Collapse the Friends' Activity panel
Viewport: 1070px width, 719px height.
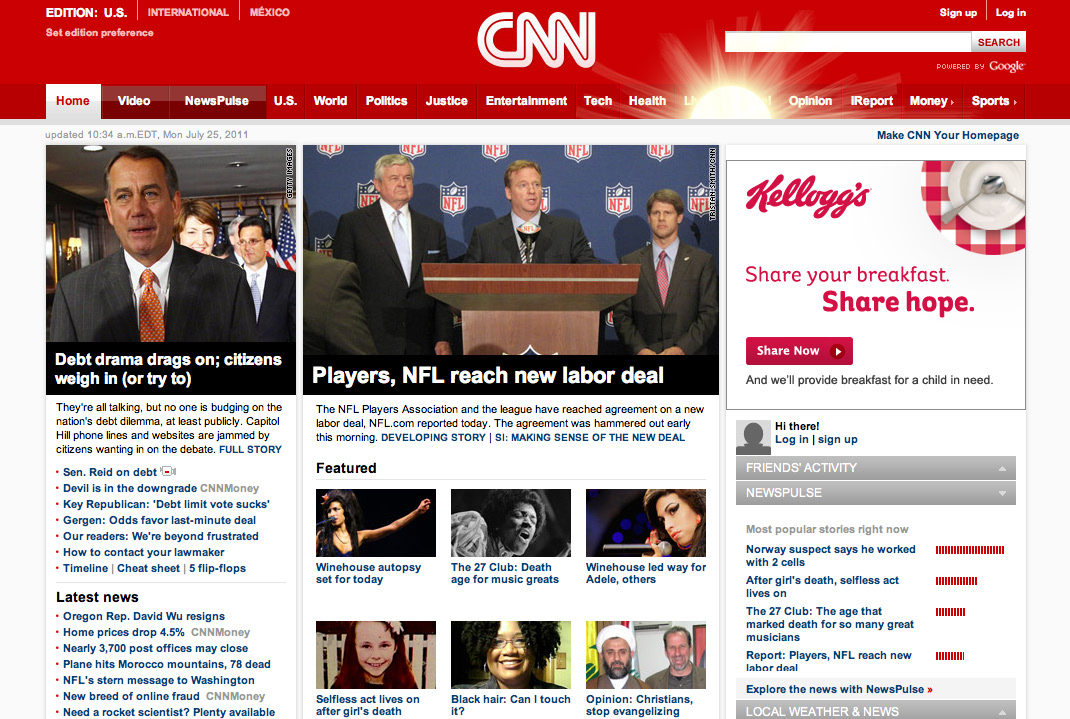pyautogui.click(x=1002, y=468)
